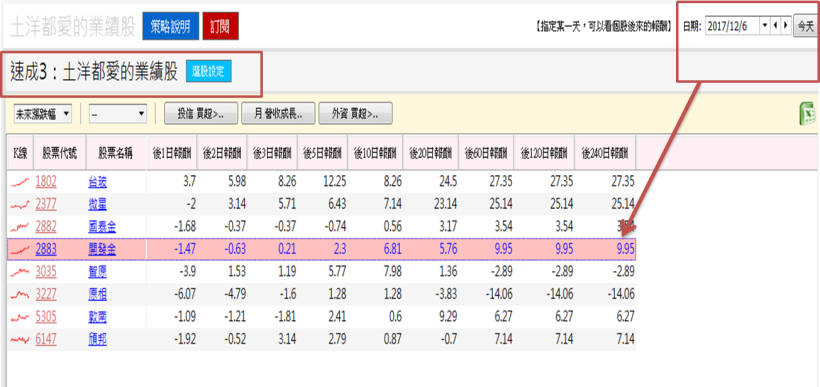Click 外資 買超>.. filter button

point(355,113)
